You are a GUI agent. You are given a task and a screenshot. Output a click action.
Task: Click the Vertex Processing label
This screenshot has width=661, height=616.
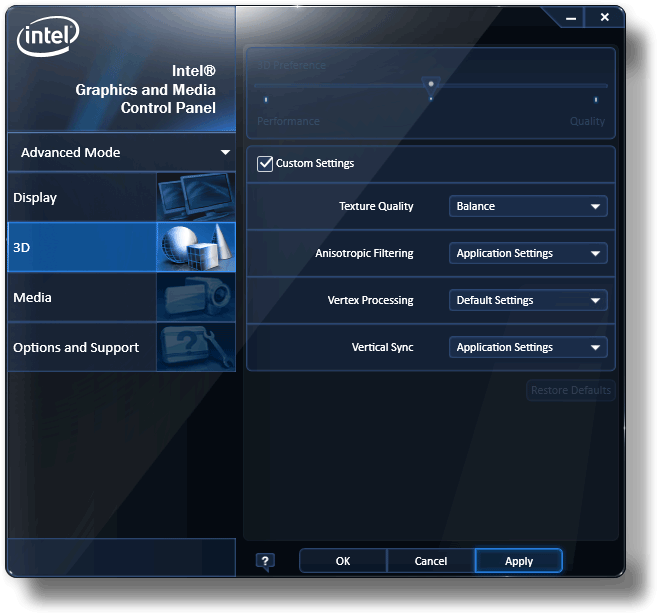pos(371,300)
